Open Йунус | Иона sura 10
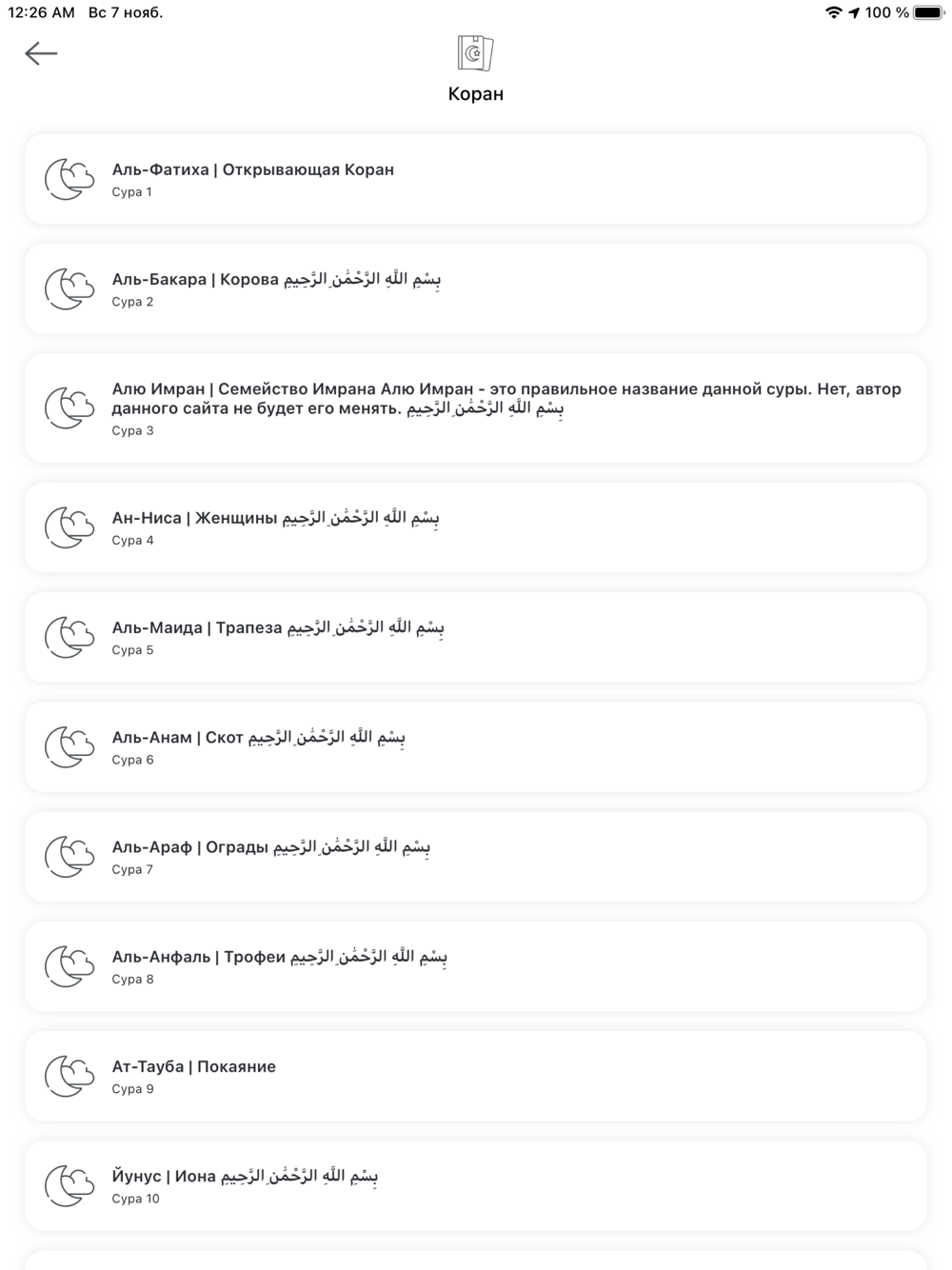 point(476,1185)
